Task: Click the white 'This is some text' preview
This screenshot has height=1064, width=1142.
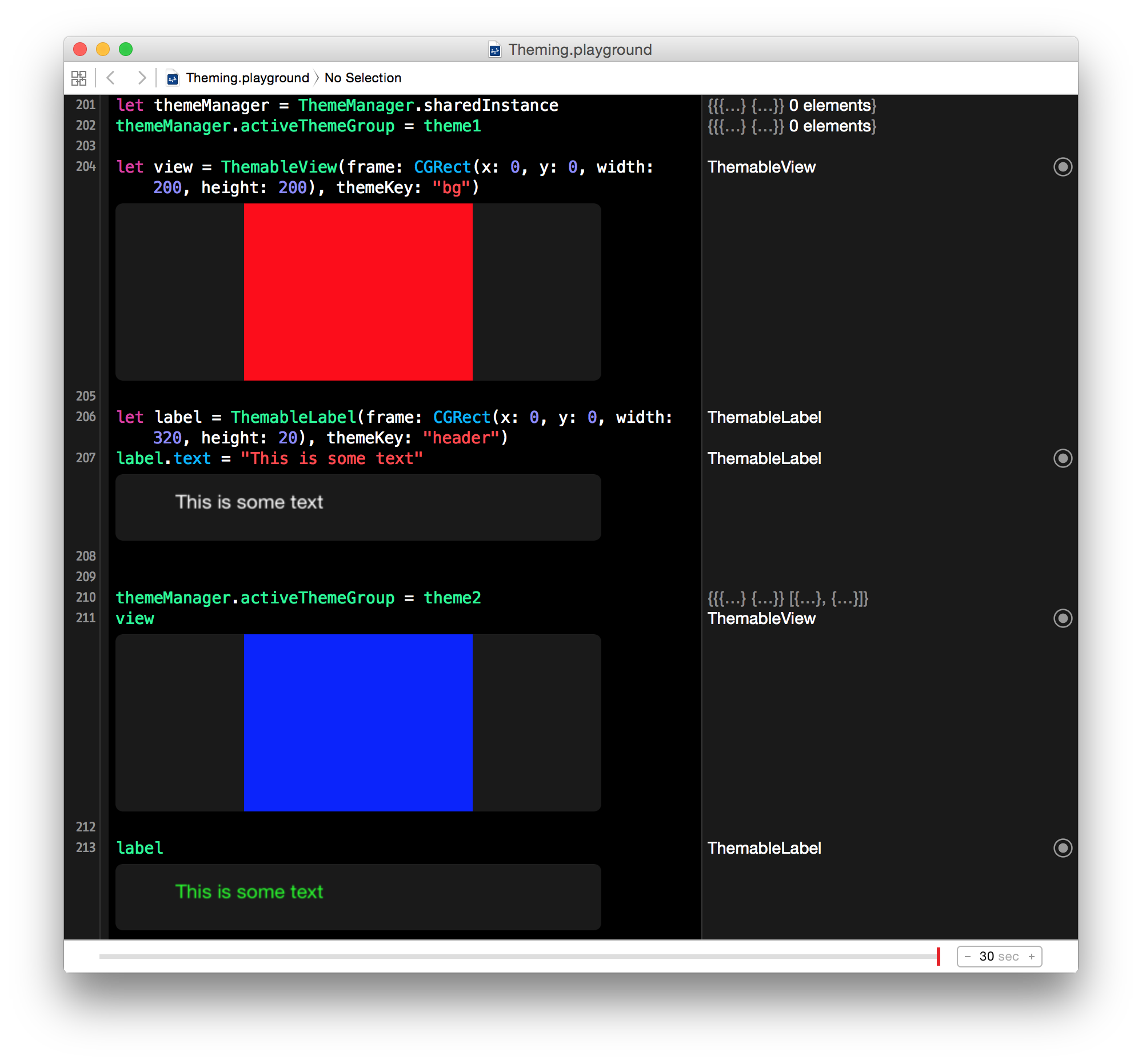Action: pos(249,502)
